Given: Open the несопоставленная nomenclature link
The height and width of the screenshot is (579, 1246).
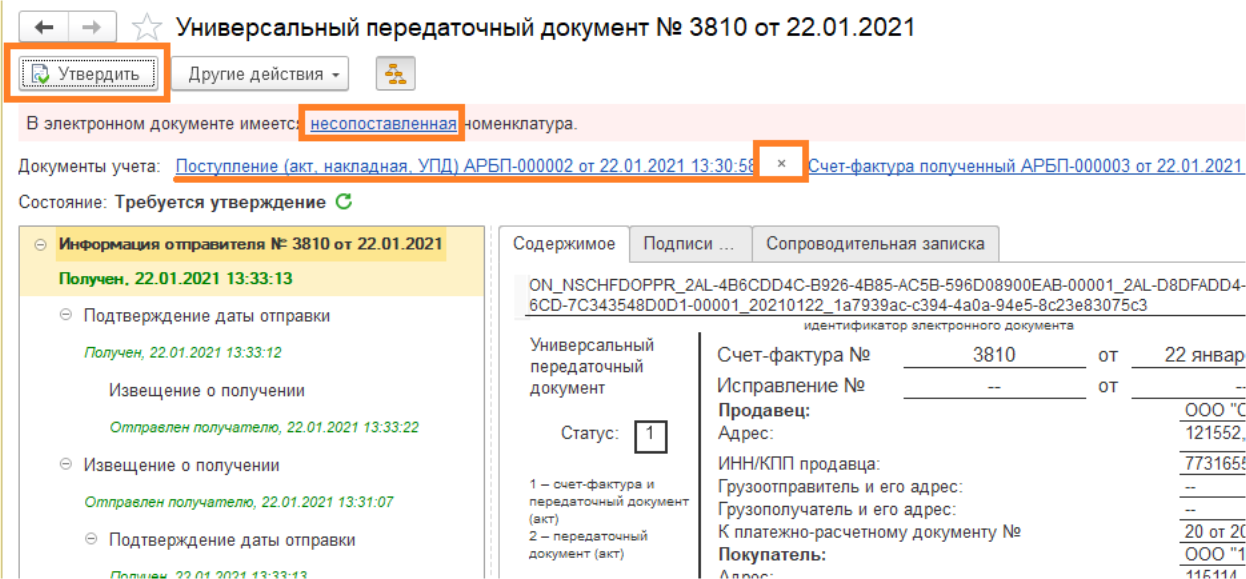Looking at the screenshot, I should click(383, 124).
